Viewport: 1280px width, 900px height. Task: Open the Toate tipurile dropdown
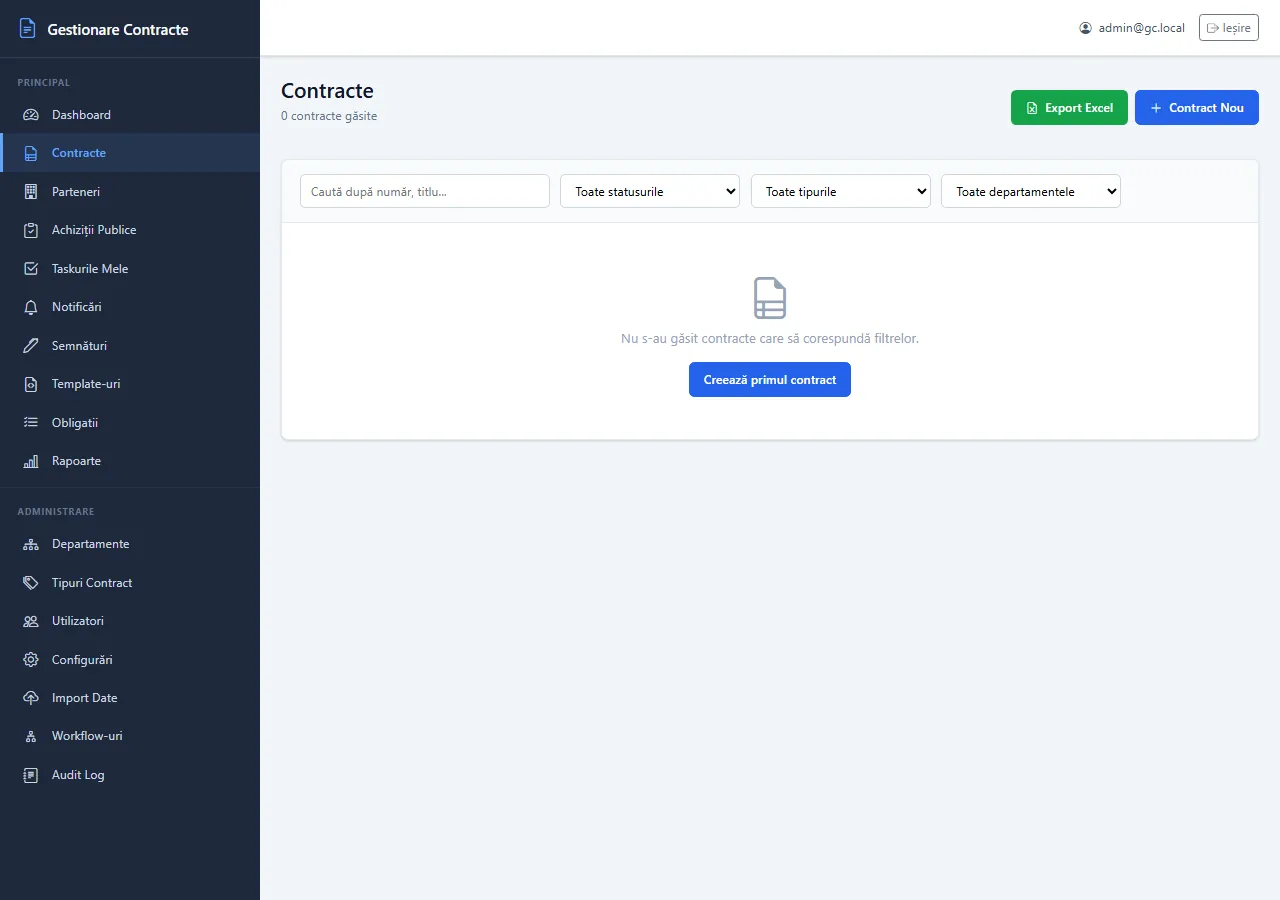pyautogui.click(x=841, y=191)
